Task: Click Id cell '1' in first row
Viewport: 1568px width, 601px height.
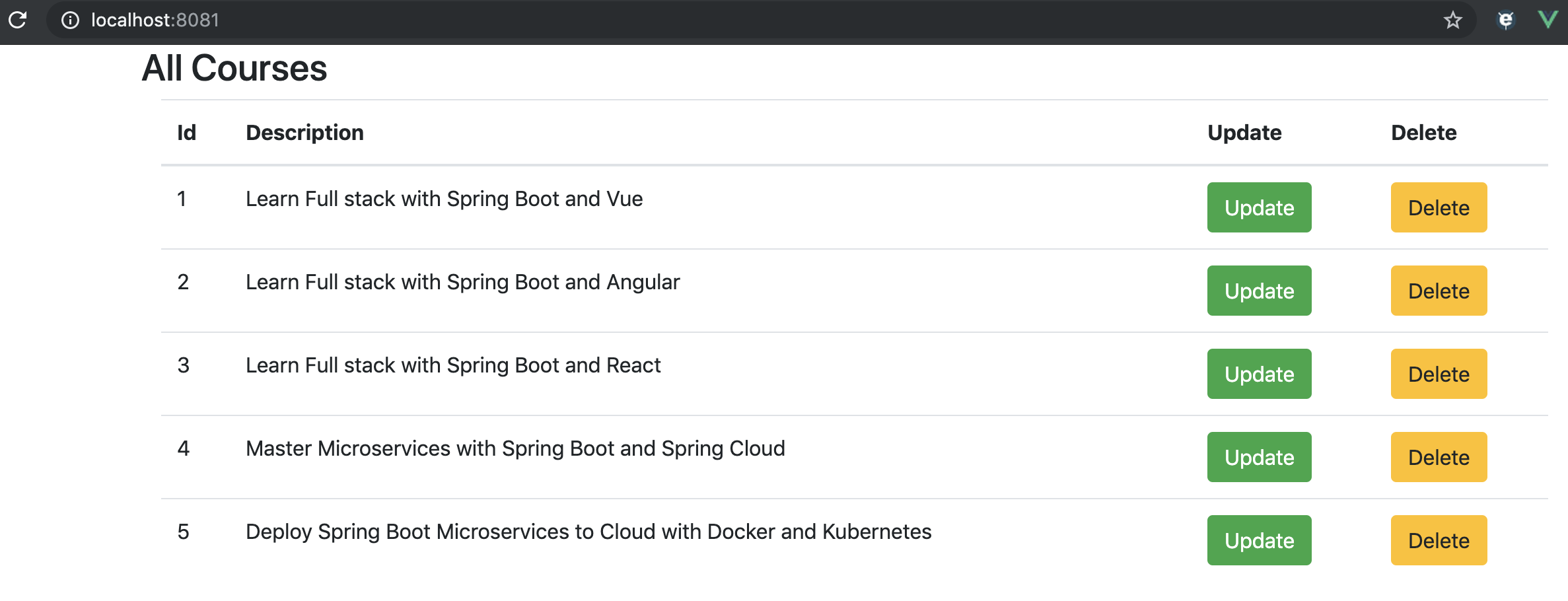Action: [182, 199]
